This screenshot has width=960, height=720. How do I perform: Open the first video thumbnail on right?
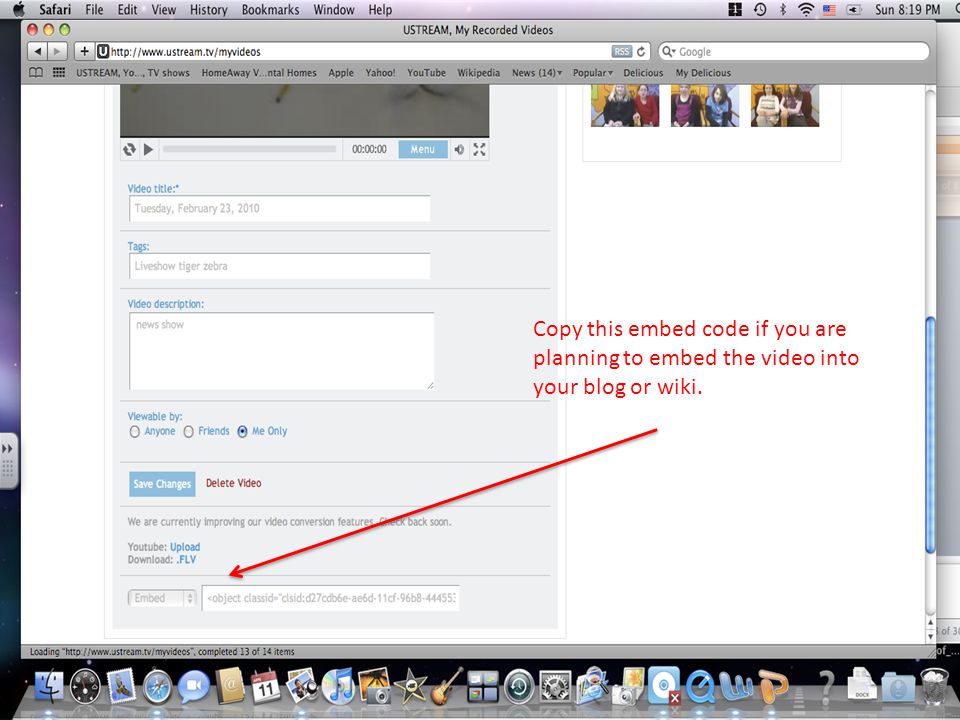(x=625, y=106)
